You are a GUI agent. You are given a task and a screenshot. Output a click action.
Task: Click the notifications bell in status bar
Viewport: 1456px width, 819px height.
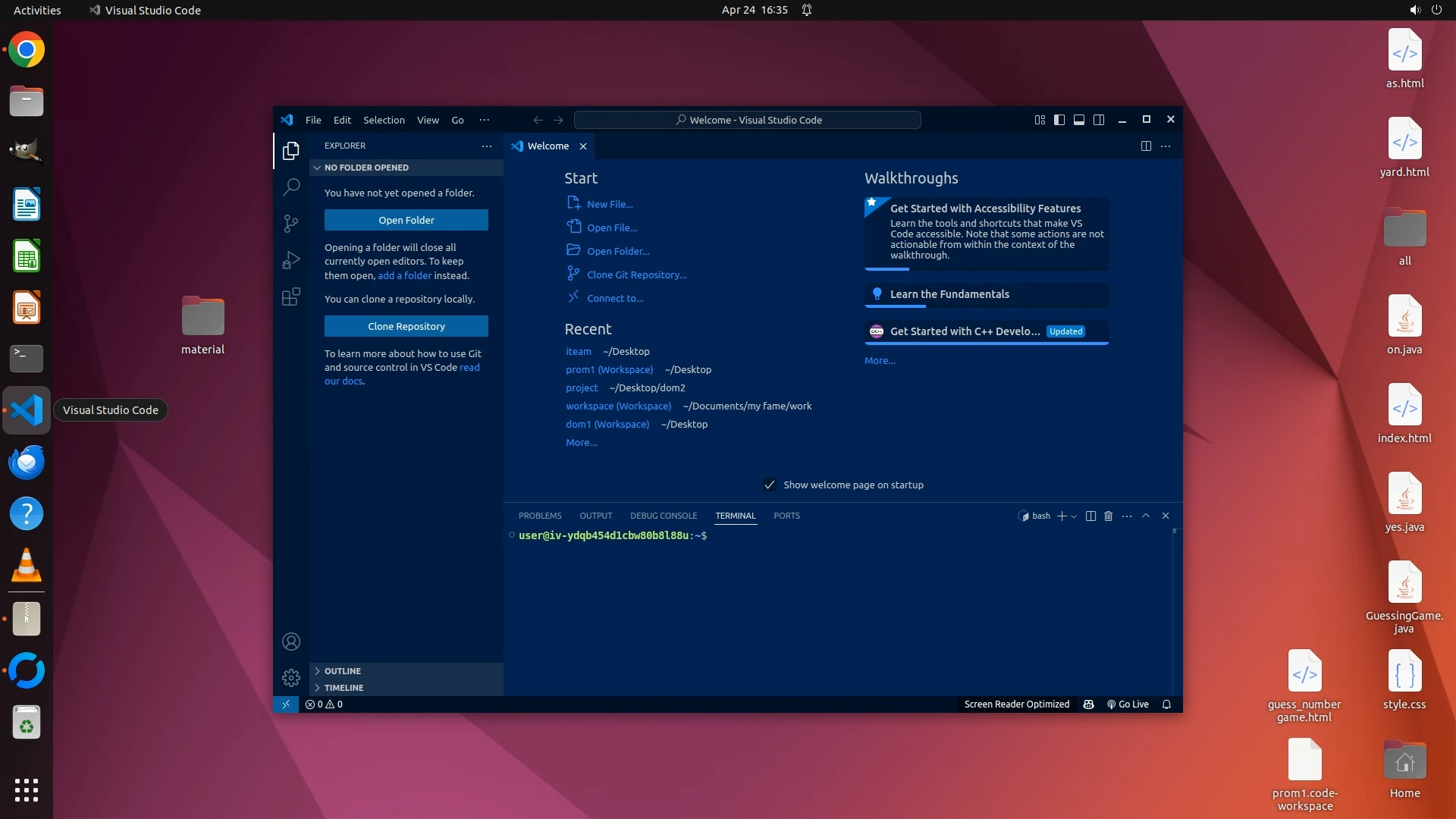[1166, 704]
